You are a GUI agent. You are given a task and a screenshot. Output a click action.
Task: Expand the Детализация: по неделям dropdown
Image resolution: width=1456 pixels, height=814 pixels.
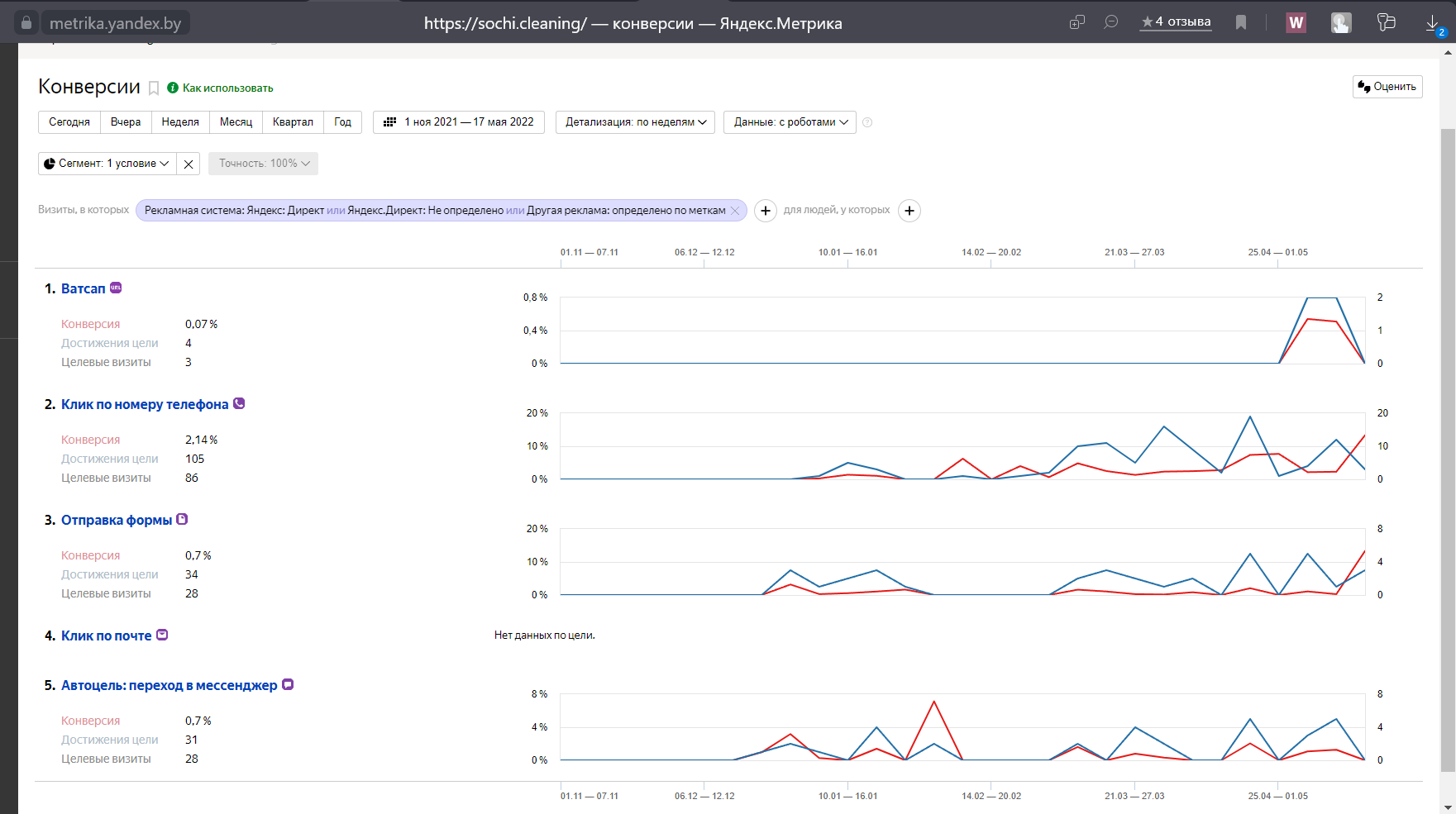(x=635, y=122)
